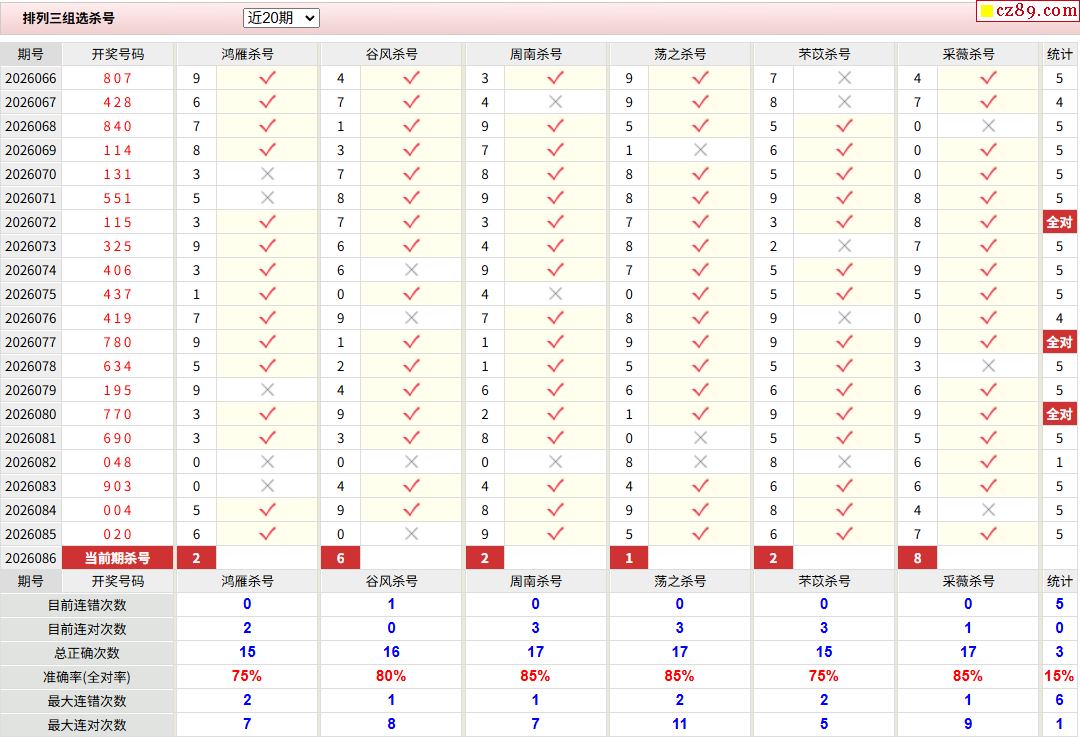Click the top 统计 column header
The width and height of the screenshot is (1080, 737).
[x=1059, y=54]
